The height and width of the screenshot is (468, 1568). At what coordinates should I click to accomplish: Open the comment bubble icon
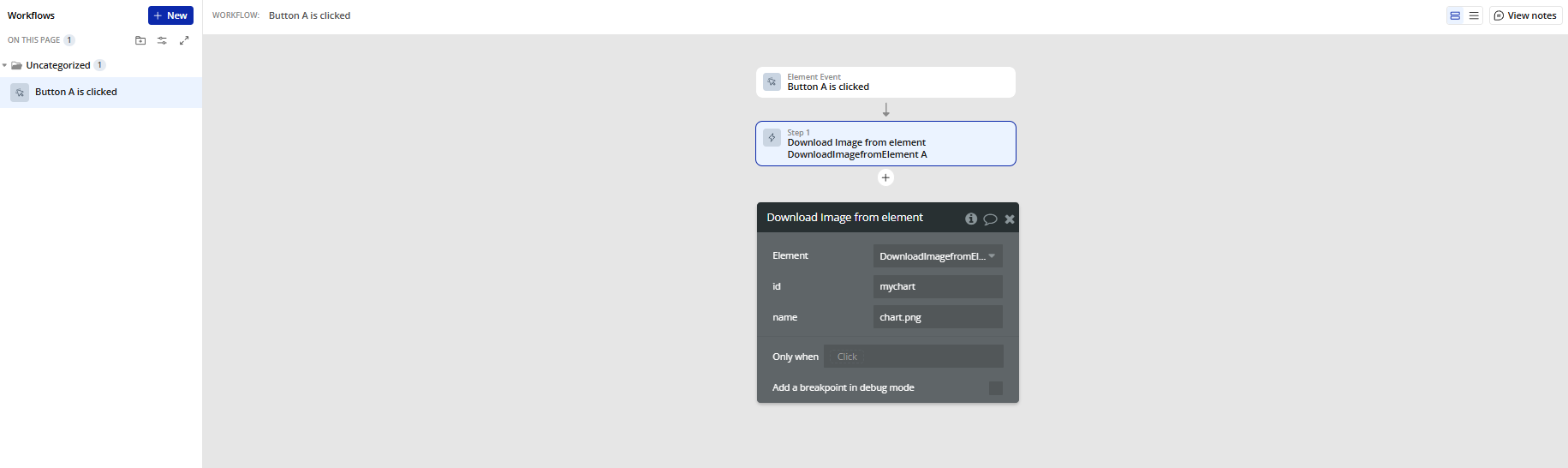(990, 219)
